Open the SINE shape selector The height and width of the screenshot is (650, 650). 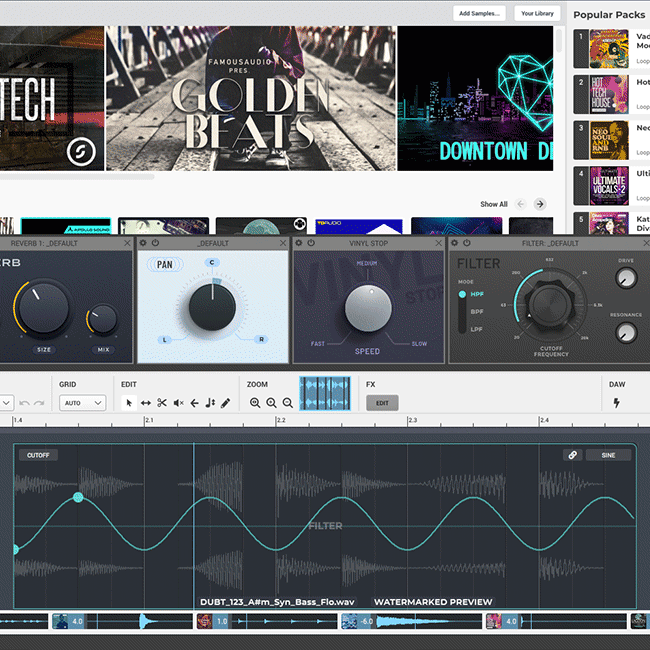608,455
